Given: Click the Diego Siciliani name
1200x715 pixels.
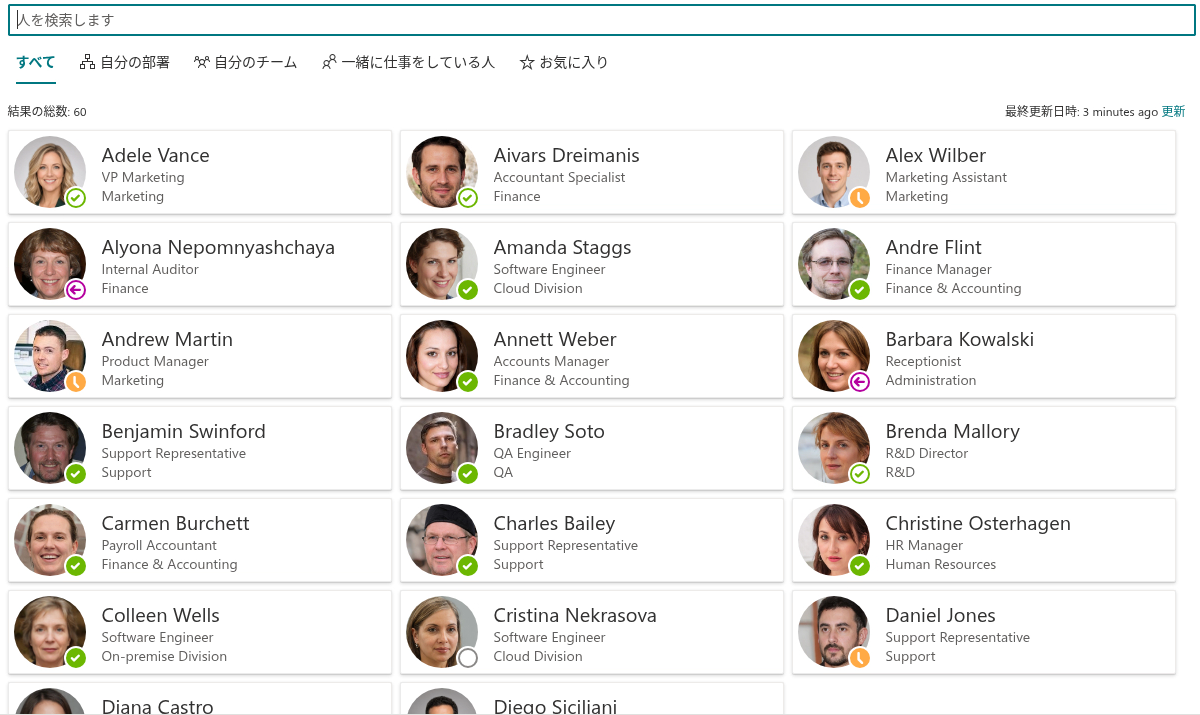Looking at the screenshot, I should coord(555,706).
